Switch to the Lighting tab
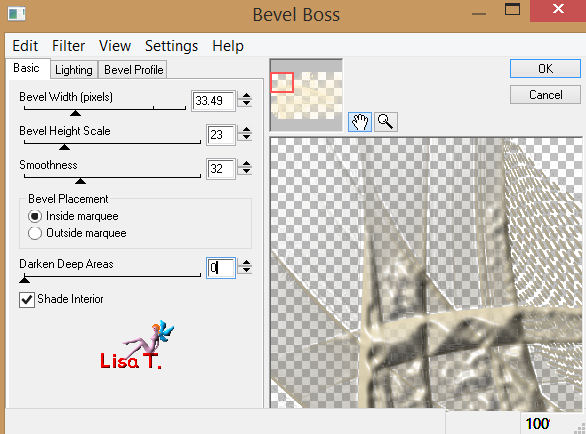Viewport: 586px width, 434px height. pyautogui.click(x=74, y=70)
